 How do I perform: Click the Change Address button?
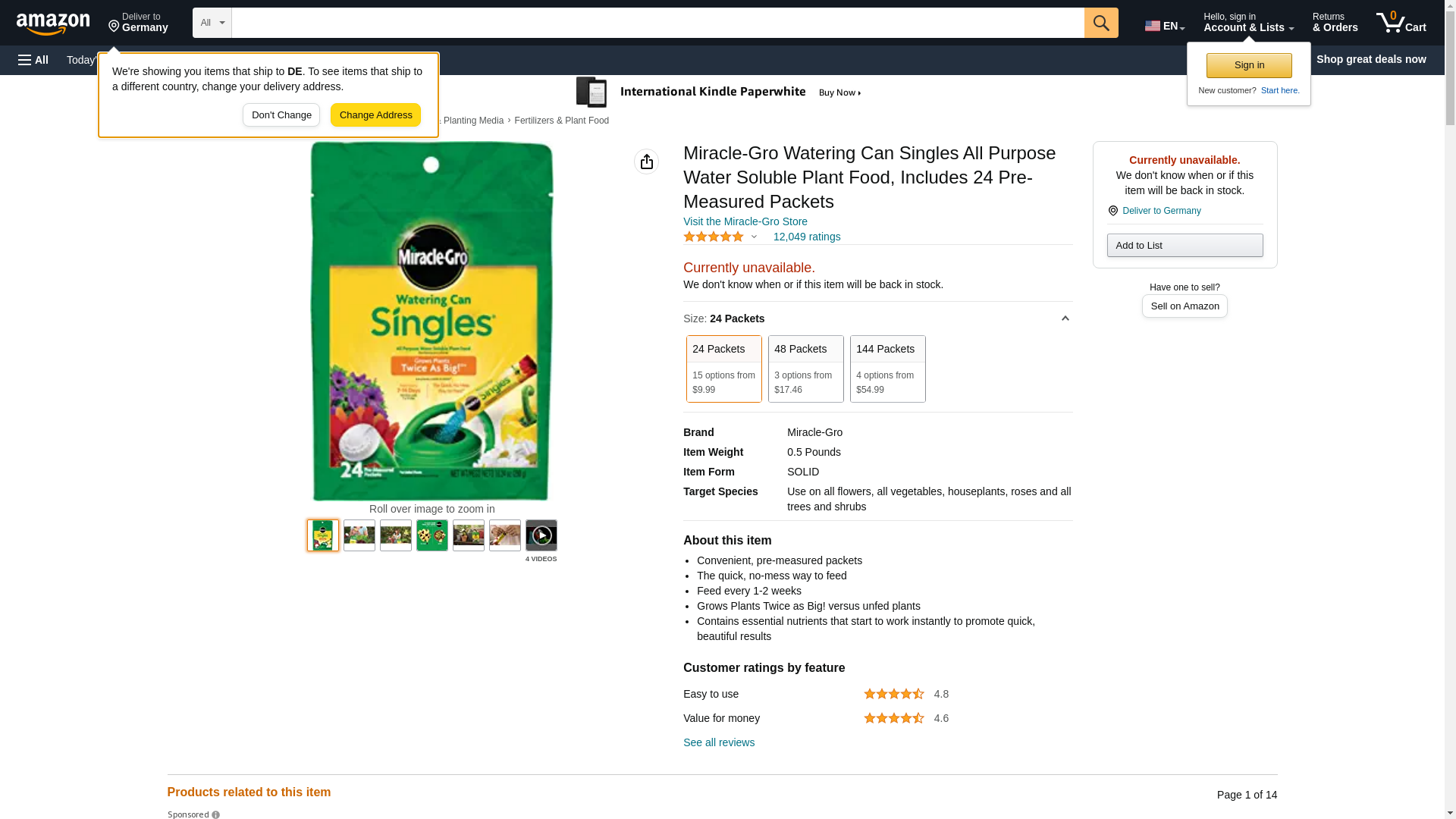pyautogui.click(x=375, y=115)
